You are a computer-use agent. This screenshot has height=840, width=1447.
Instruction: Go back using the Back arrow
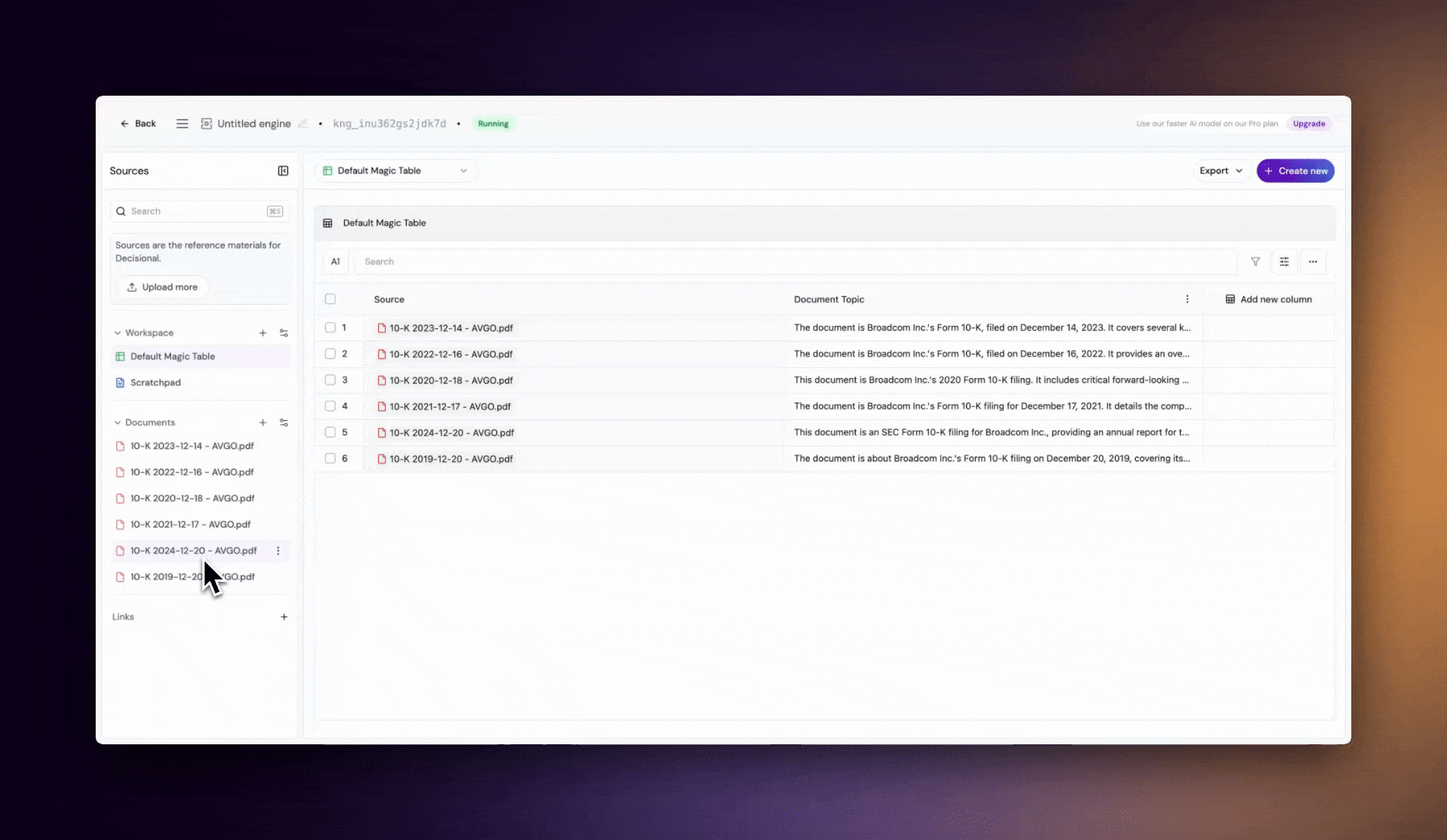[x=138, y=124]
